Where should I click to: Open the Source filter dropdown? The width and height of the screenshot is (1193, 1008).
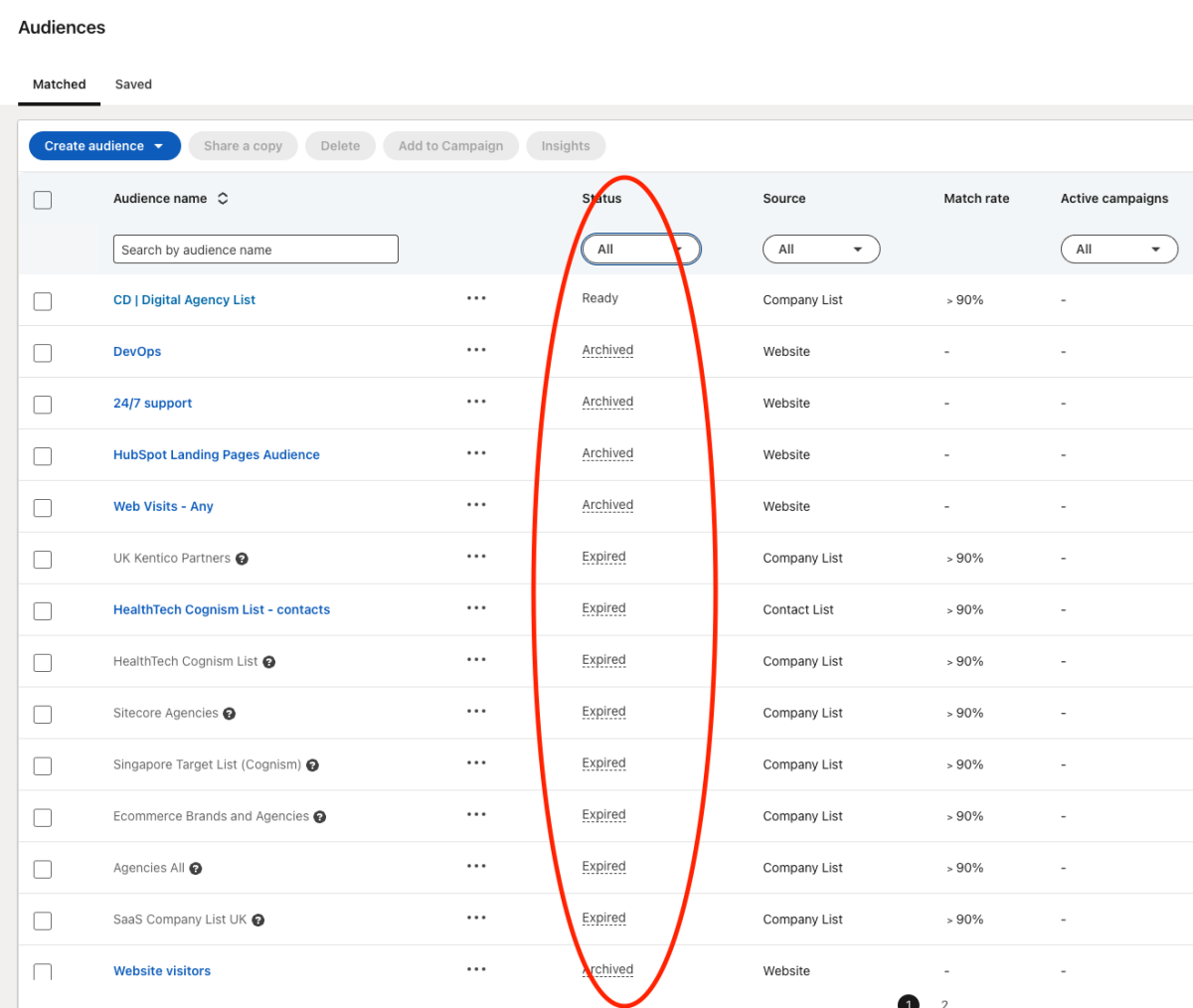pyautogui.click(x=820, y=250)
